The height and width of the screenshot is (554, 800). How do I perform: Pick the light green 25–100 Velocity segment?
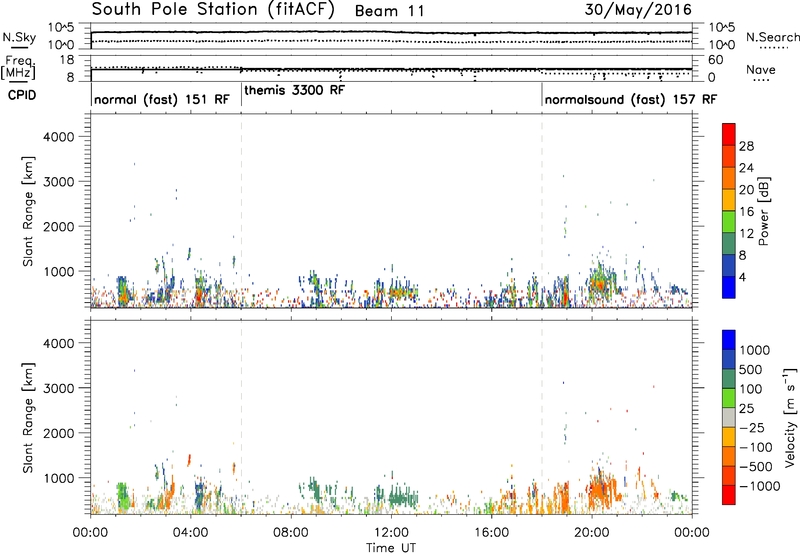tap(729, 398)
